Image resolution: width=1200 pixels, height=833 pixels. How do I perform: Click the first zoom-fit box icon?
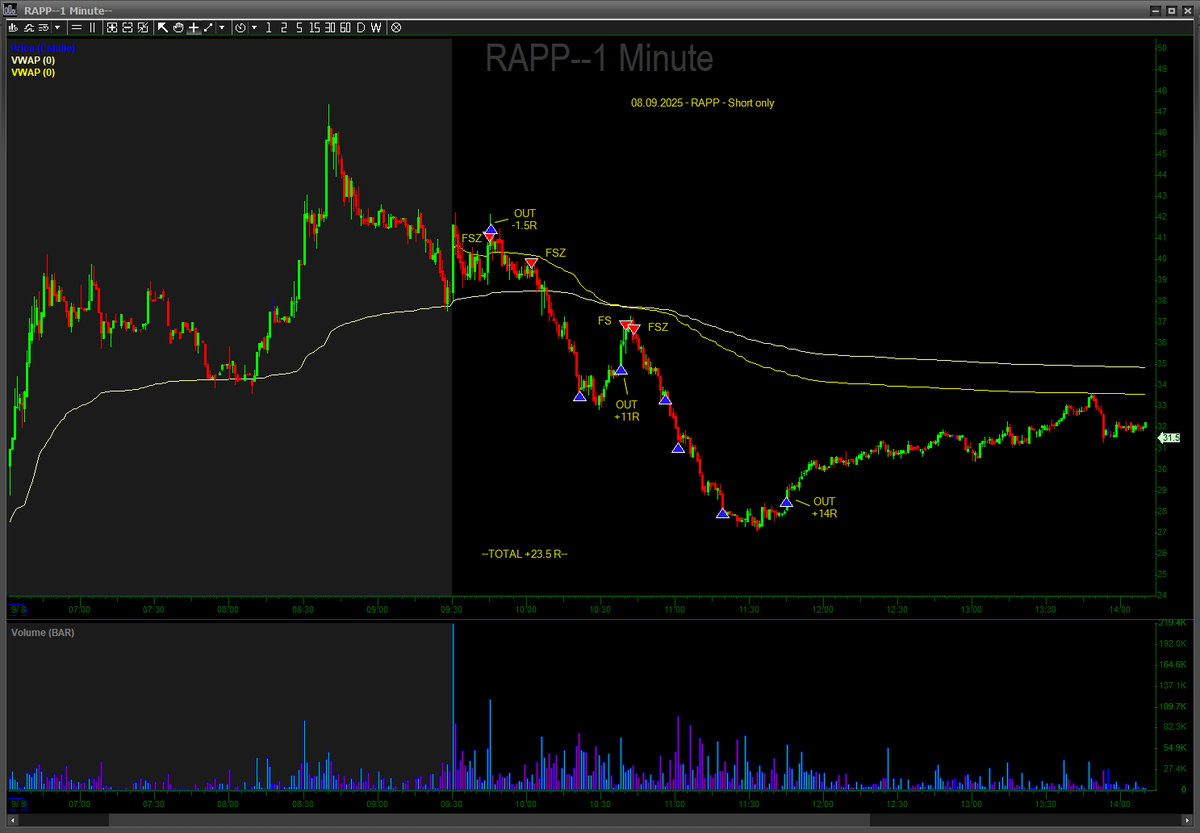coord(111,28)
